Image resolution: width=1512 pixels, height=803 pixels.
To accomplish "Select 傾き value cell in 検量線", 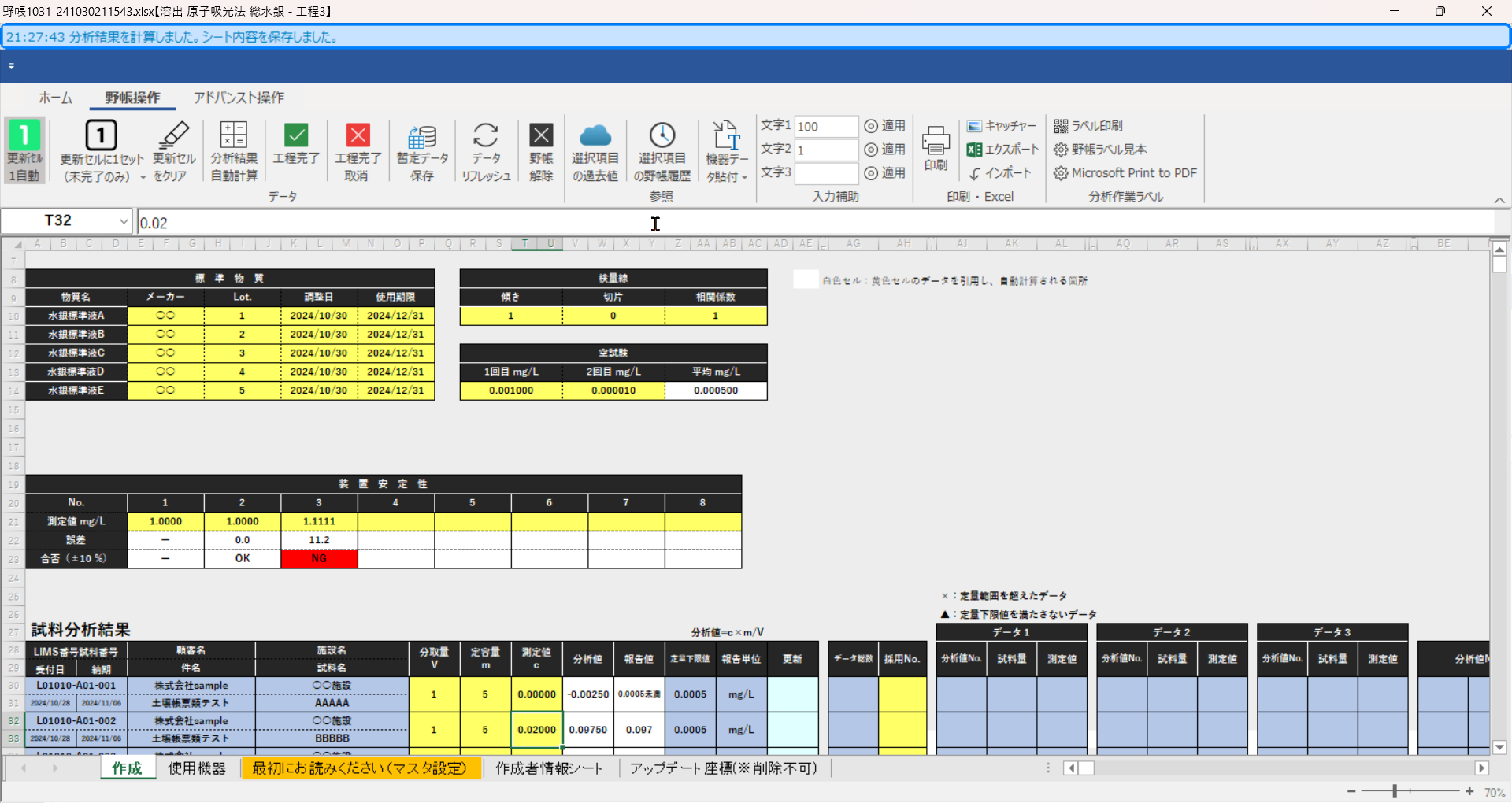I will [x=511, y=316].
